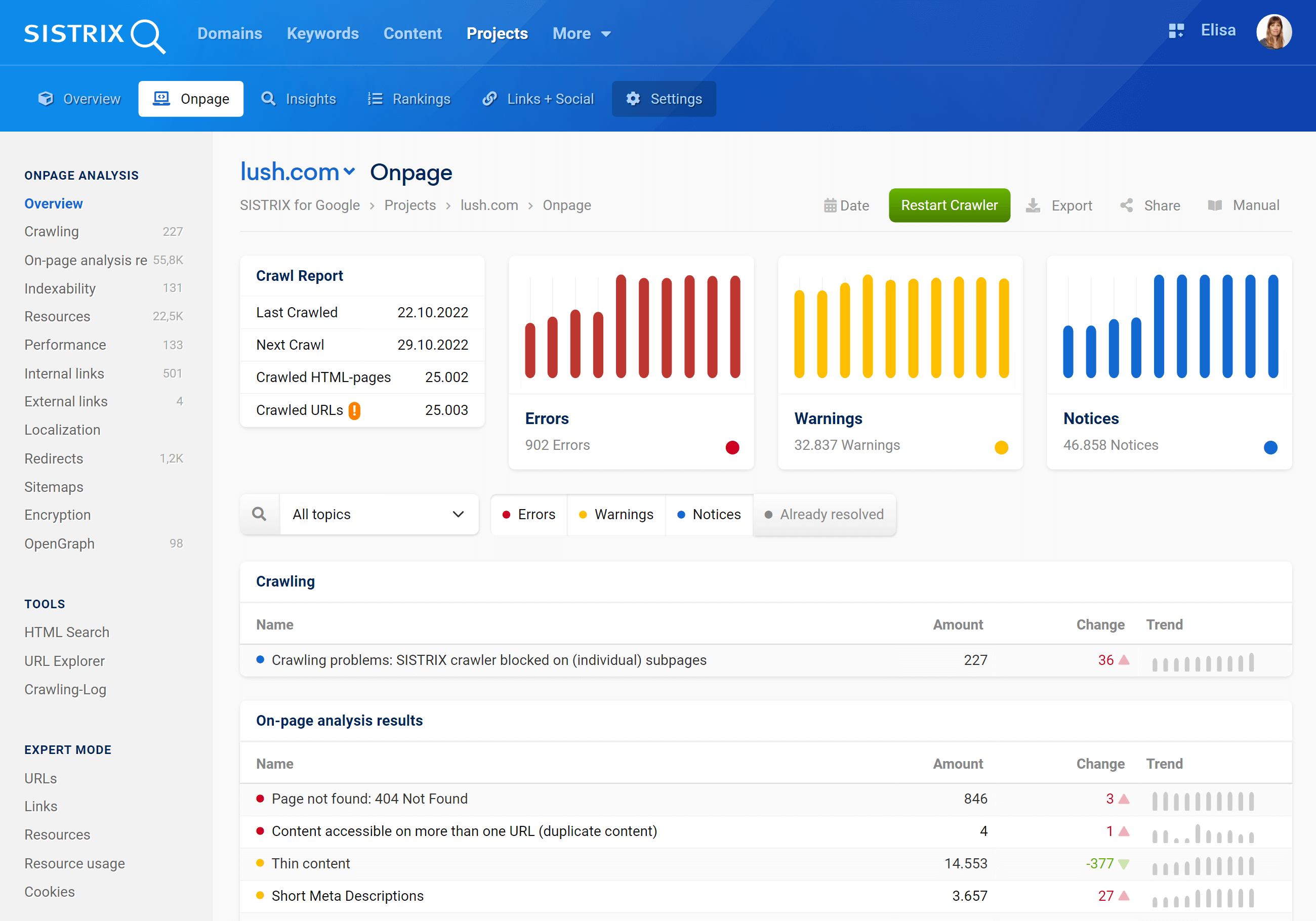Image resolution: width=1316 pixels, height=921 pixels.
Task: Click the SISTRIX for Google breadcrumb
Action: (300, 205)
